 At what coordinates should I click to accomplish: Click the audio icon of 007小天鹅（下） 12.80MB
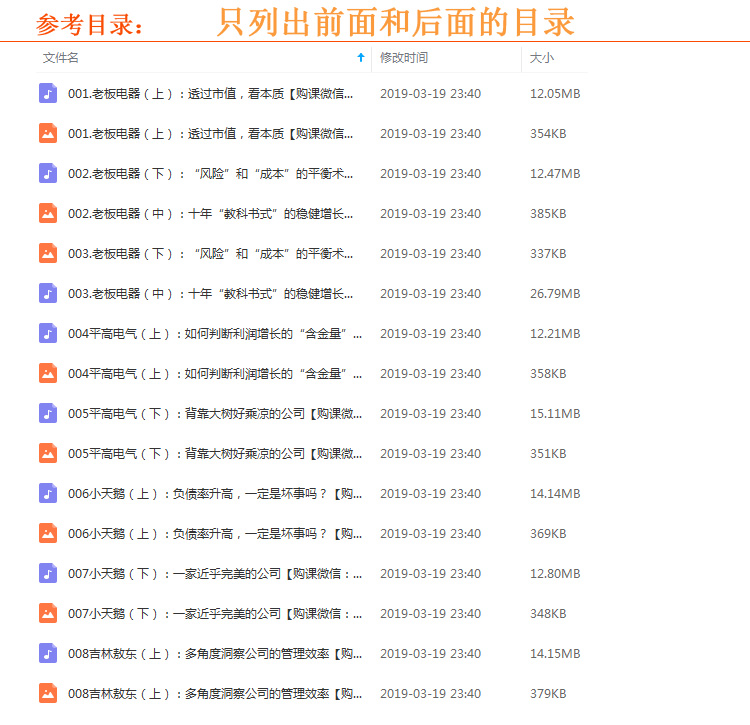point(47,574)
